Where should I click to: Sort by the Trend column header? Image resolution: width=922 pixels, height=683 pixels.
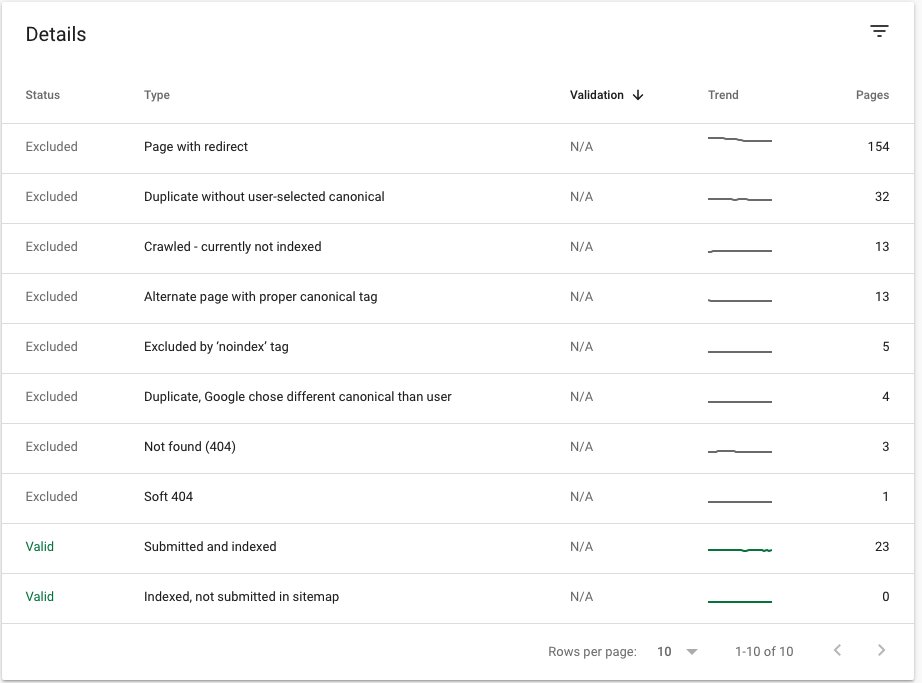(x=723, y=95)
